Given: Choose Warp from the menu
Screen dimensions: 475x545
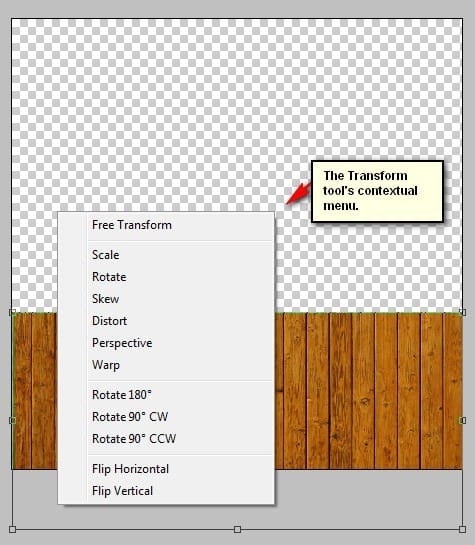Looking at the screenshot, I should click(x=166, y=365).
